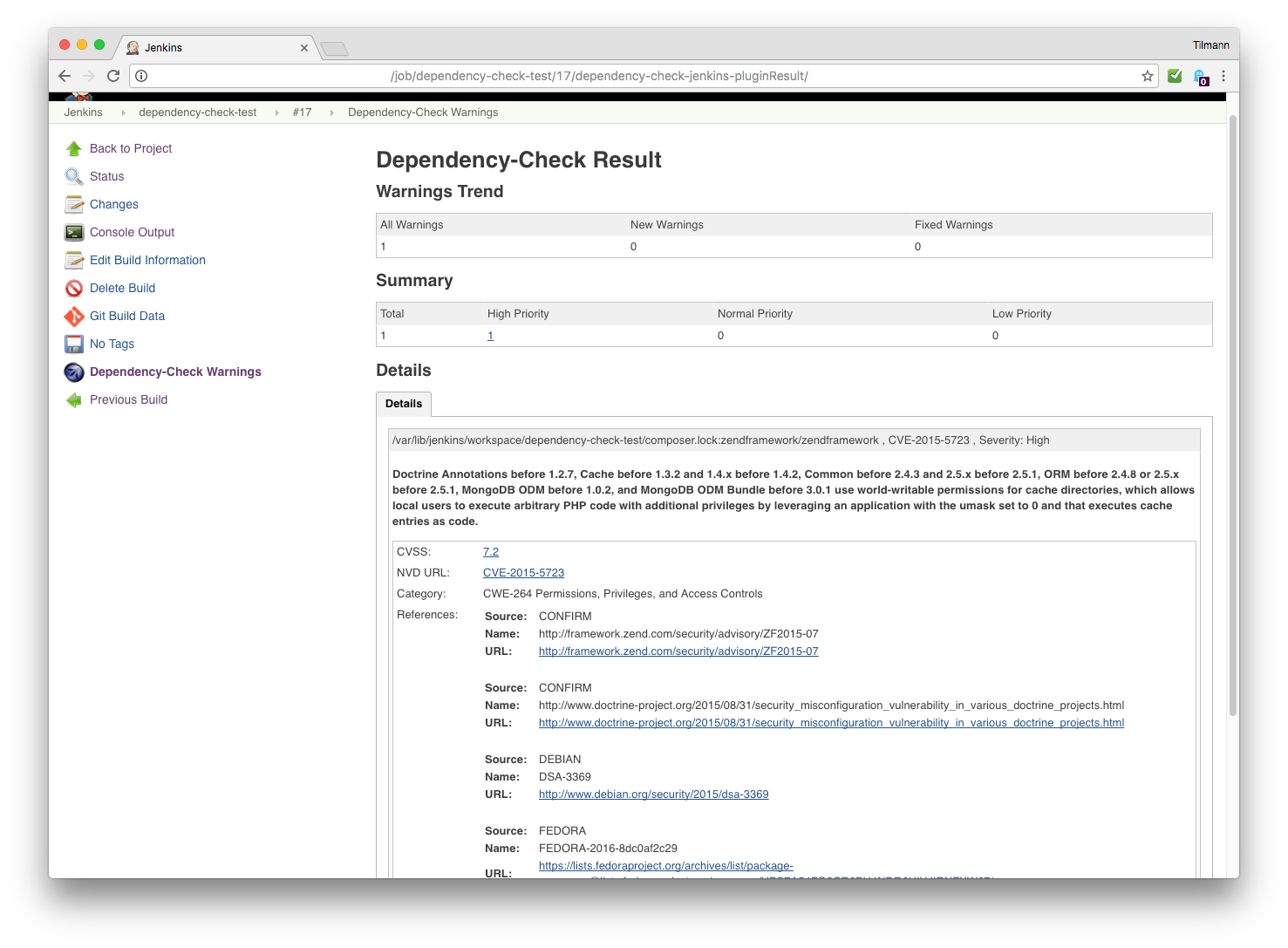
Task: Click the site information icon in address bar
Action: click(141, 76)
